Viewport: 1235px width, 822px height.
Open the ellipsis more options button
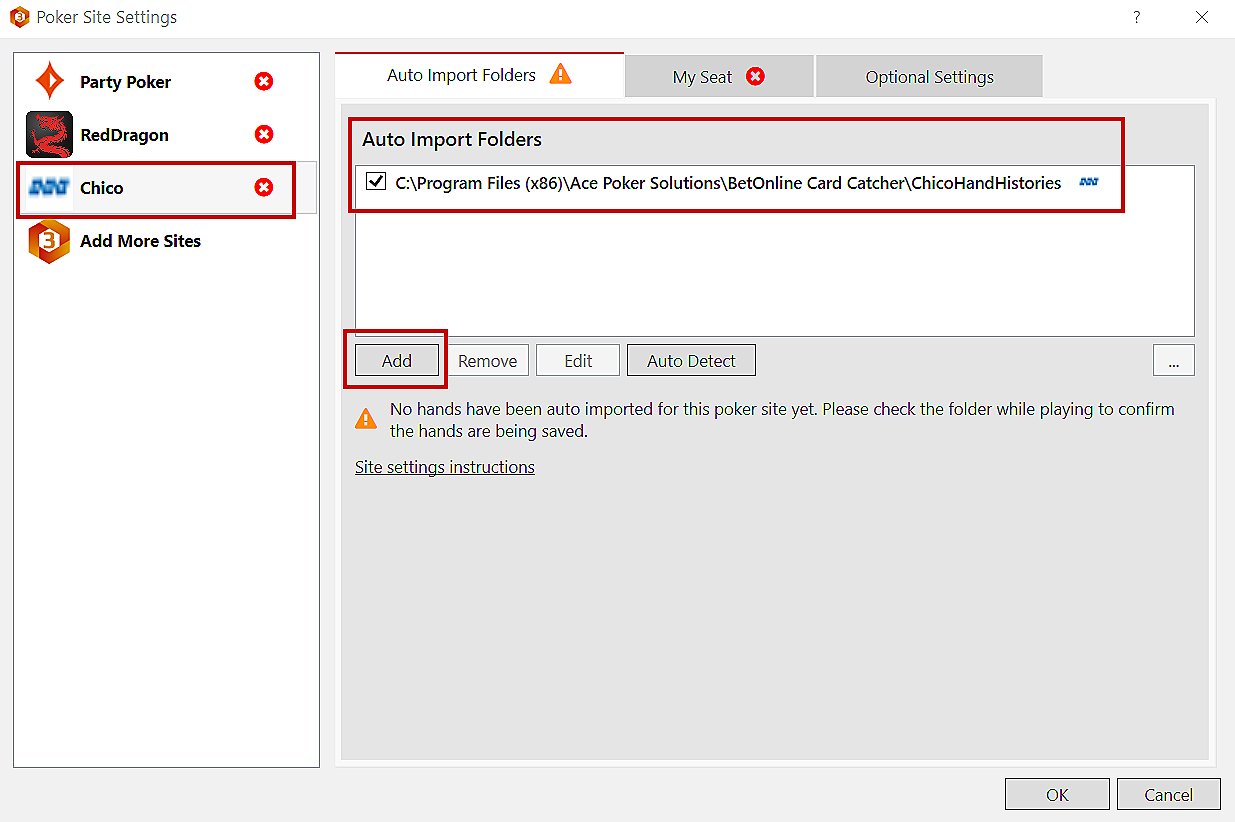1174,361
